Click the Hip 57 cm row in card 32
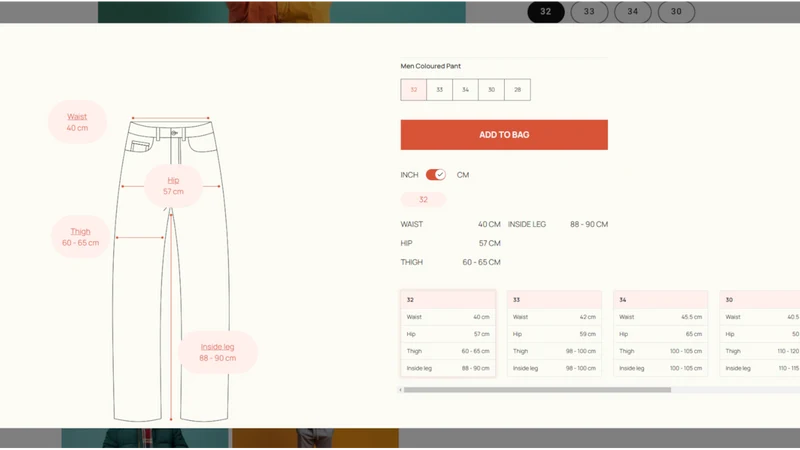Viewport: 800px width, 450px height. pos(448,334)
